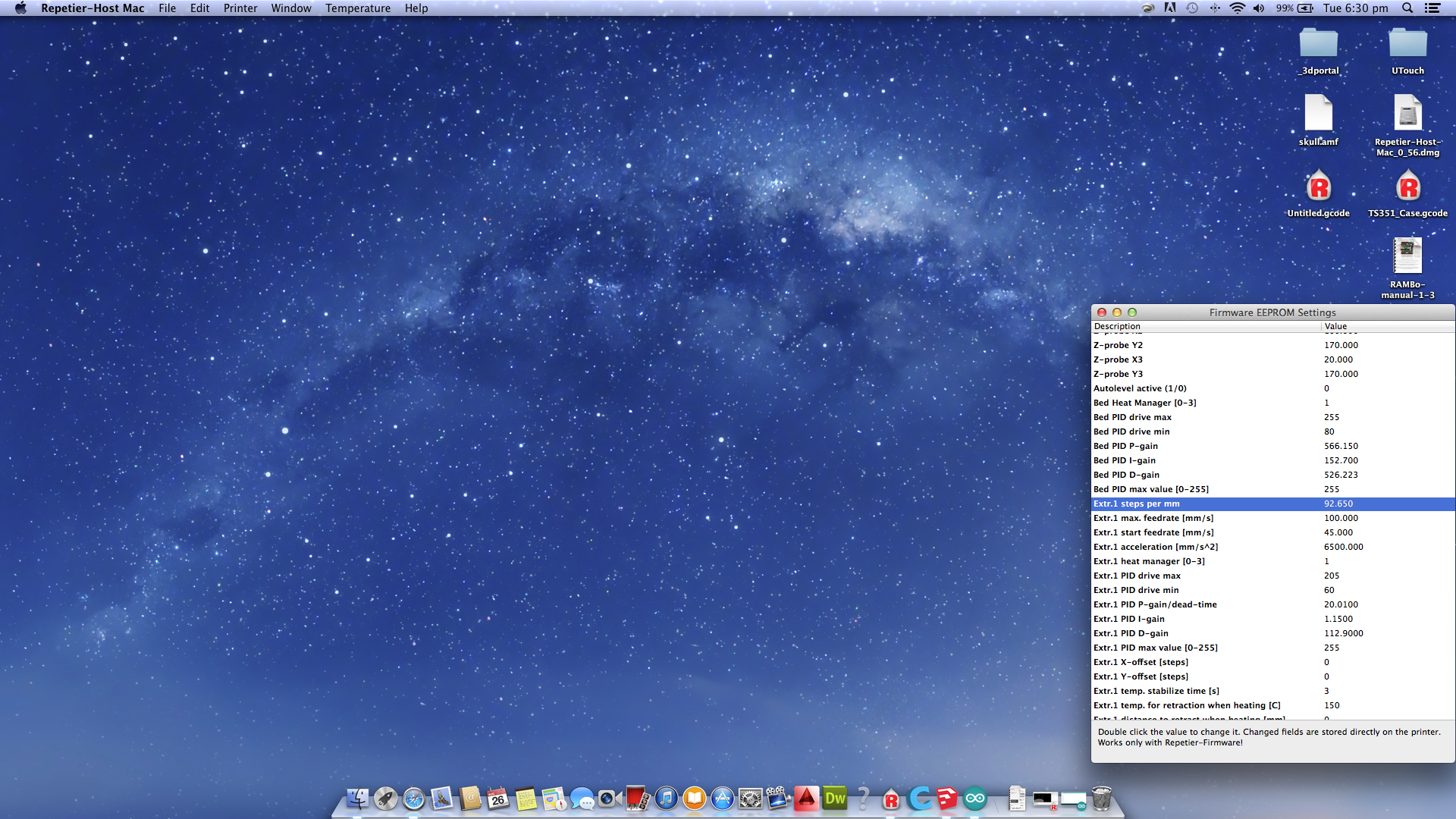The image size is (1456, 819).
Task: Open System Preferences from the dock
Action: tap(750, 799)
